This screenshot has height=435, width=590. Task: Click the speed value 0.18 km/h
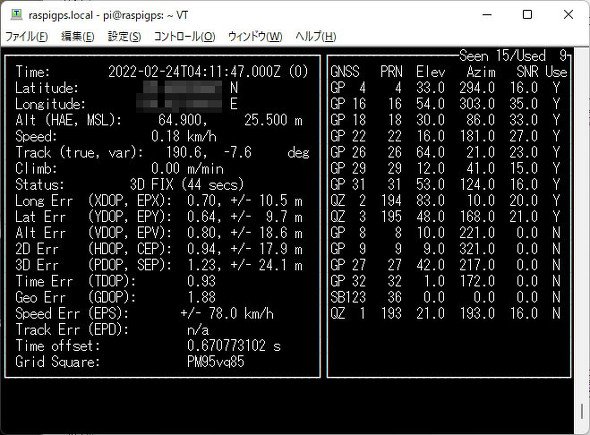[184, 136]
